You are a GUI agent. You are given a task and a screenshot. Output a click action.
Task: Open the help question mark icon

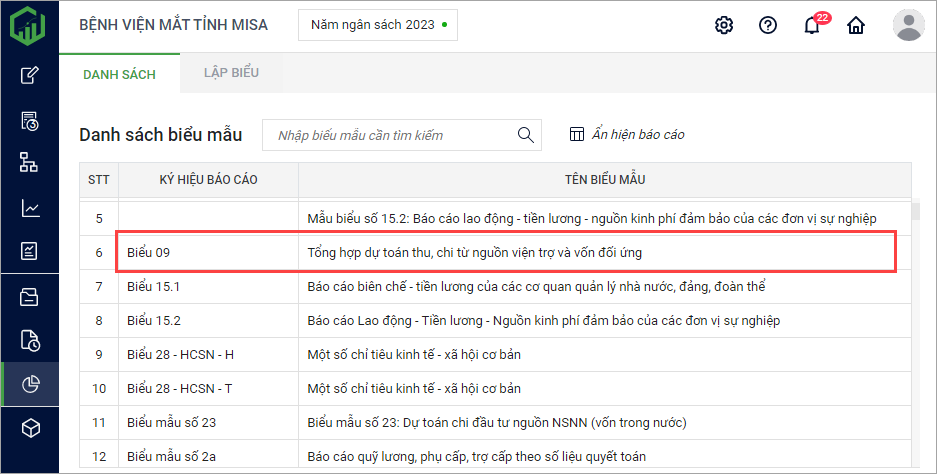(768, 26)
